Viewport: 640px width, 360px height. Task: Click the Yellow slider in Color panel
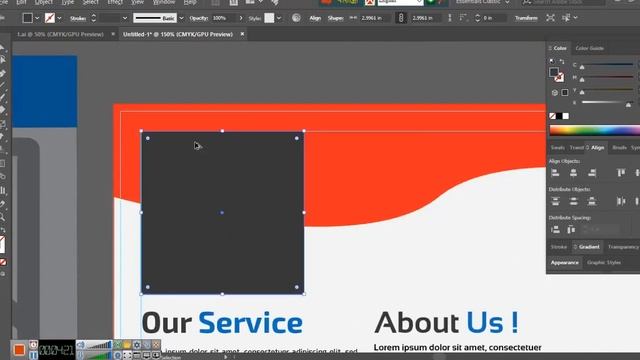click(x=607, y=91)
